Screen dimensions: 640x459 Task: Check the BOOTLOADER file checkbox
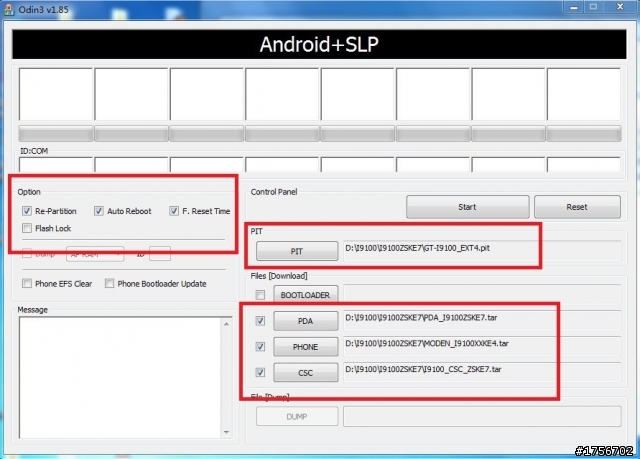coord(260,295)
